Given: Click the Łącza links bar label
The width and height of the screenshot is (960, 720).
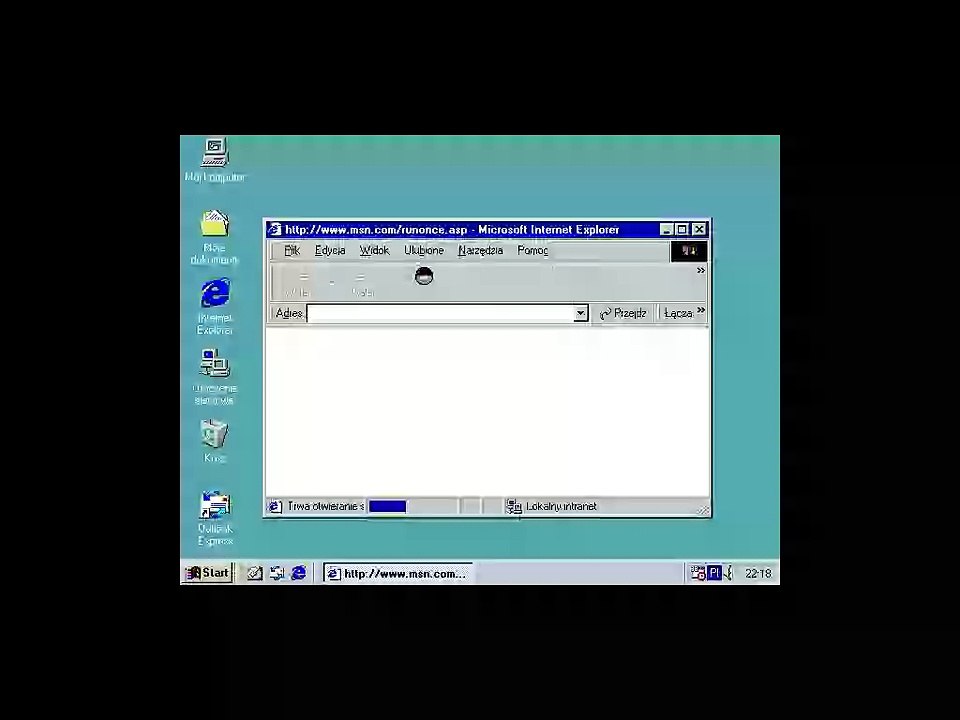Looking at the screenshot, I should [678, 313].
